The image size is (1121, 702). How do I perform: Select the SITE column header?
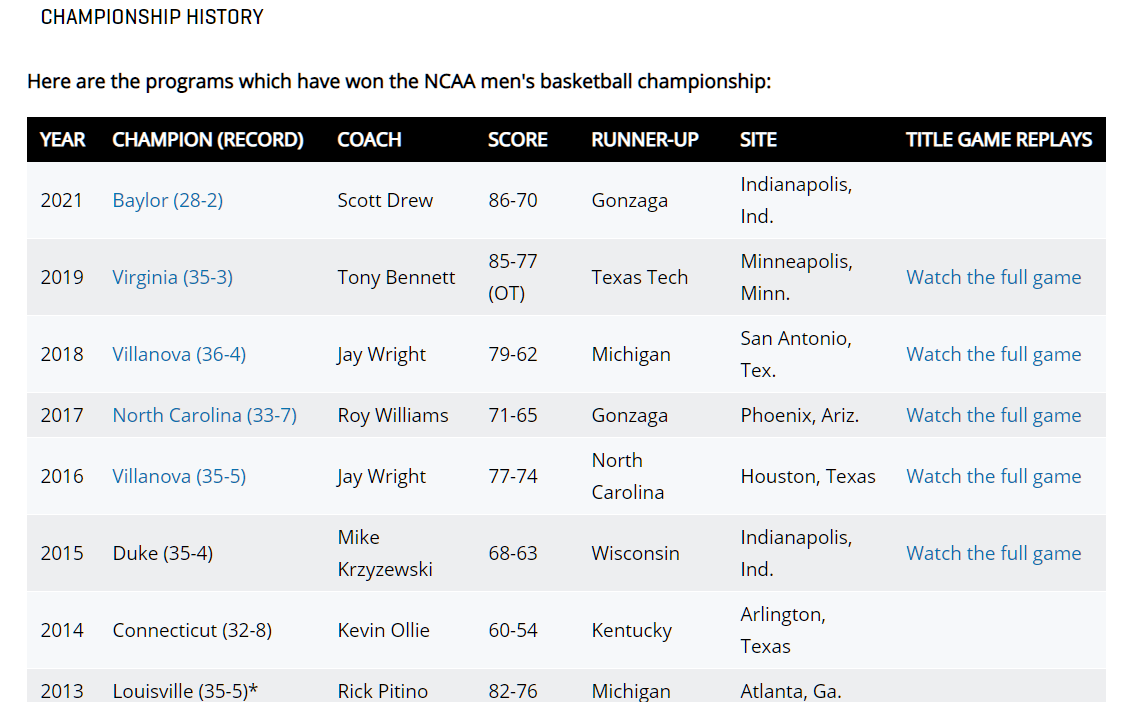click(x=758, y=140)
